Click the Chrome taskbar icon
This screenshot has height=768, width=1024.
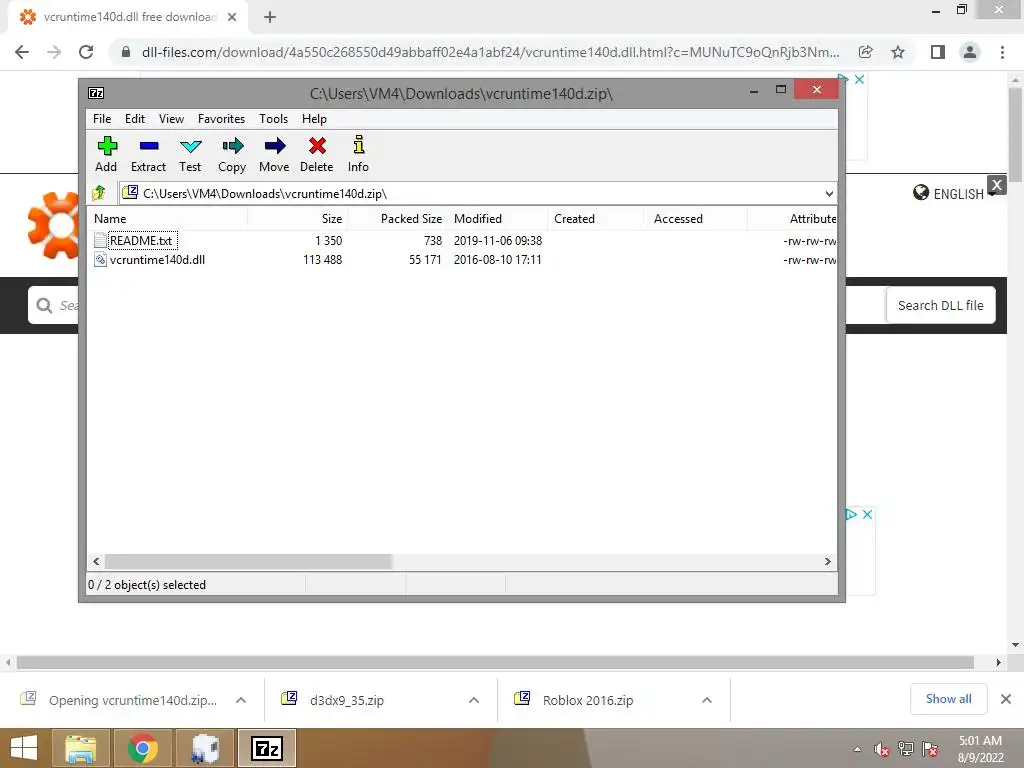142,748
